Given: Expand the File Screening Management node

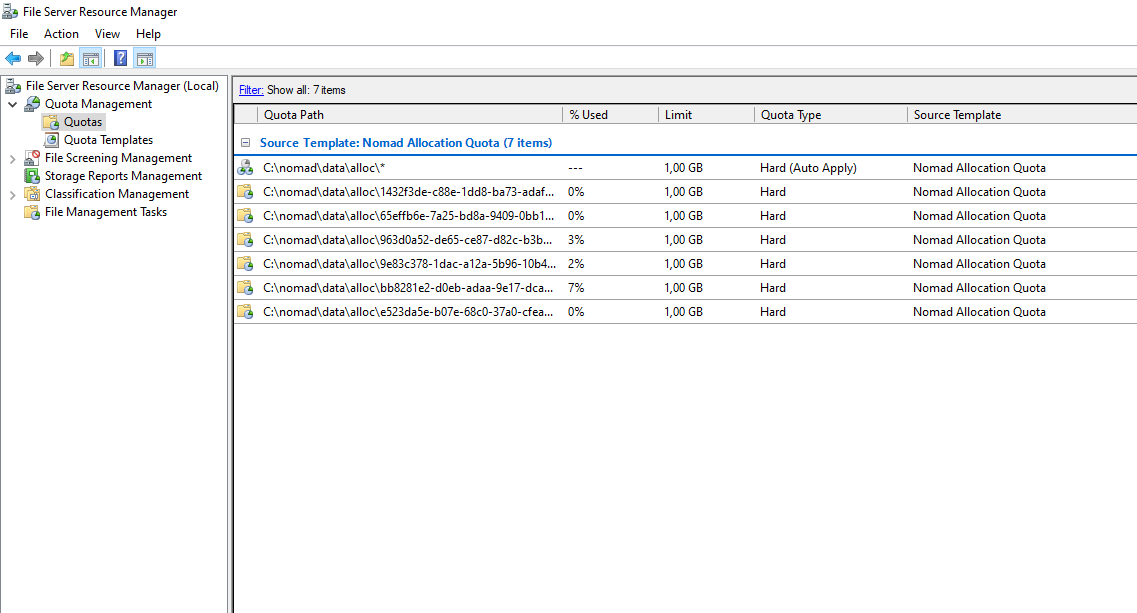Looking at the screenshot, I should 12,158.
